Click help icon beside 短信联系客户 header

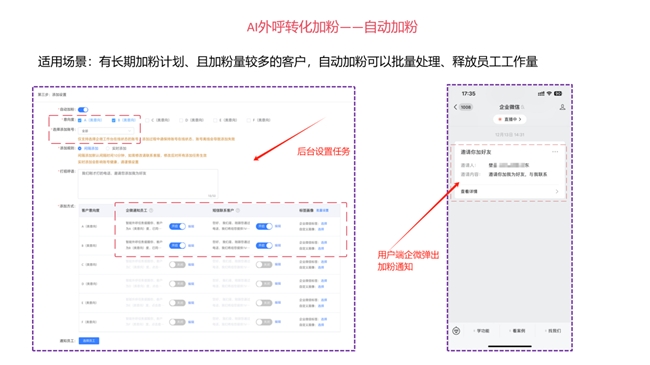(238, 210)
